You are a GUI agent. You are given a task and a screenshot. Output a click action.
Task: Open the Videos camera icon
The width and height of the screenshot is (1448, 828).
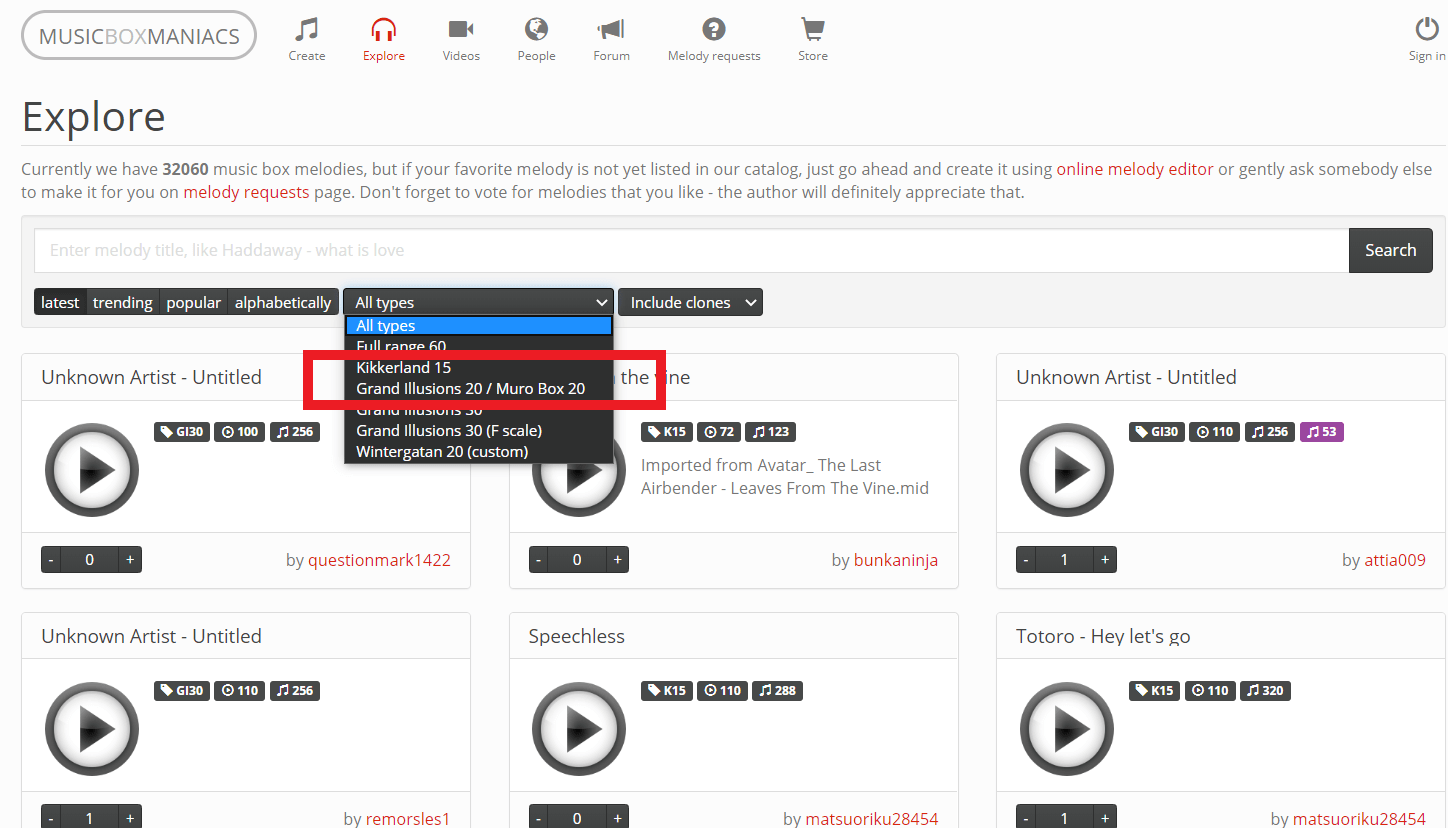(461, 30)
